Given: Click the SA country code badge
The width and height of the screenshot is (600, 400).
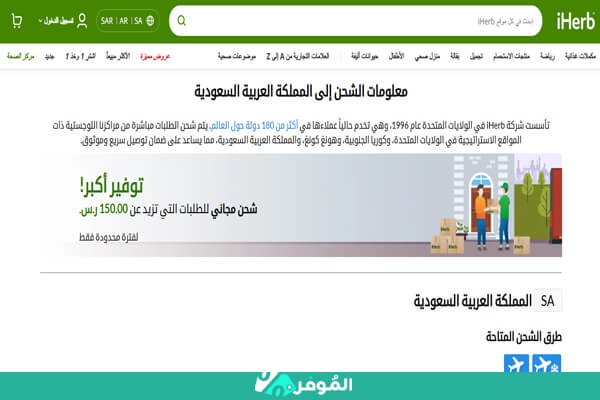Looking at the screenshot, I should click(548, 301).
